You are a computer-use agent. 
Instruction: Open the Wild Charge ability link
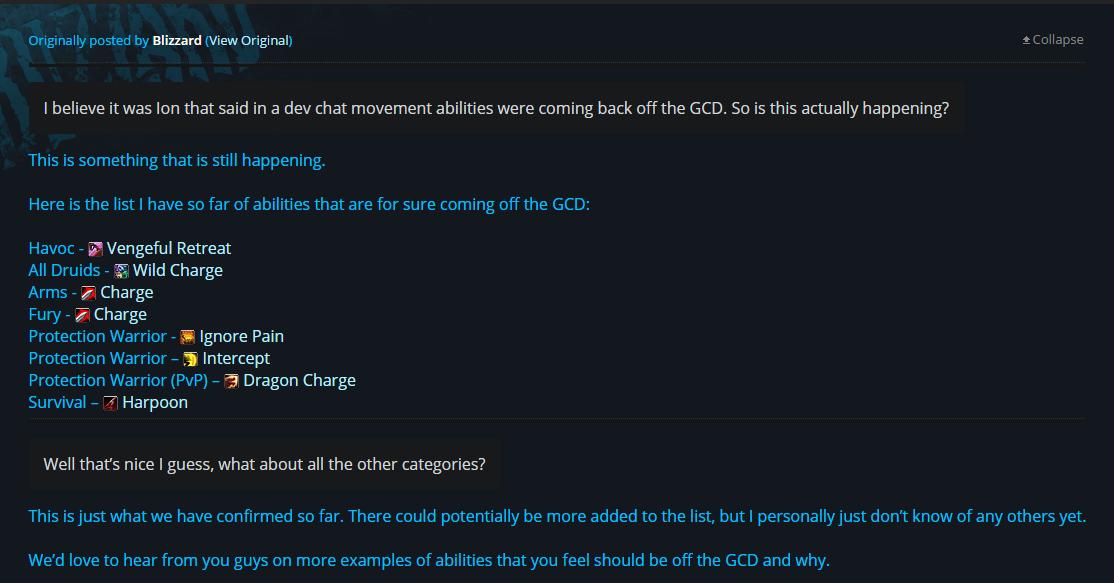pos(178,270)
